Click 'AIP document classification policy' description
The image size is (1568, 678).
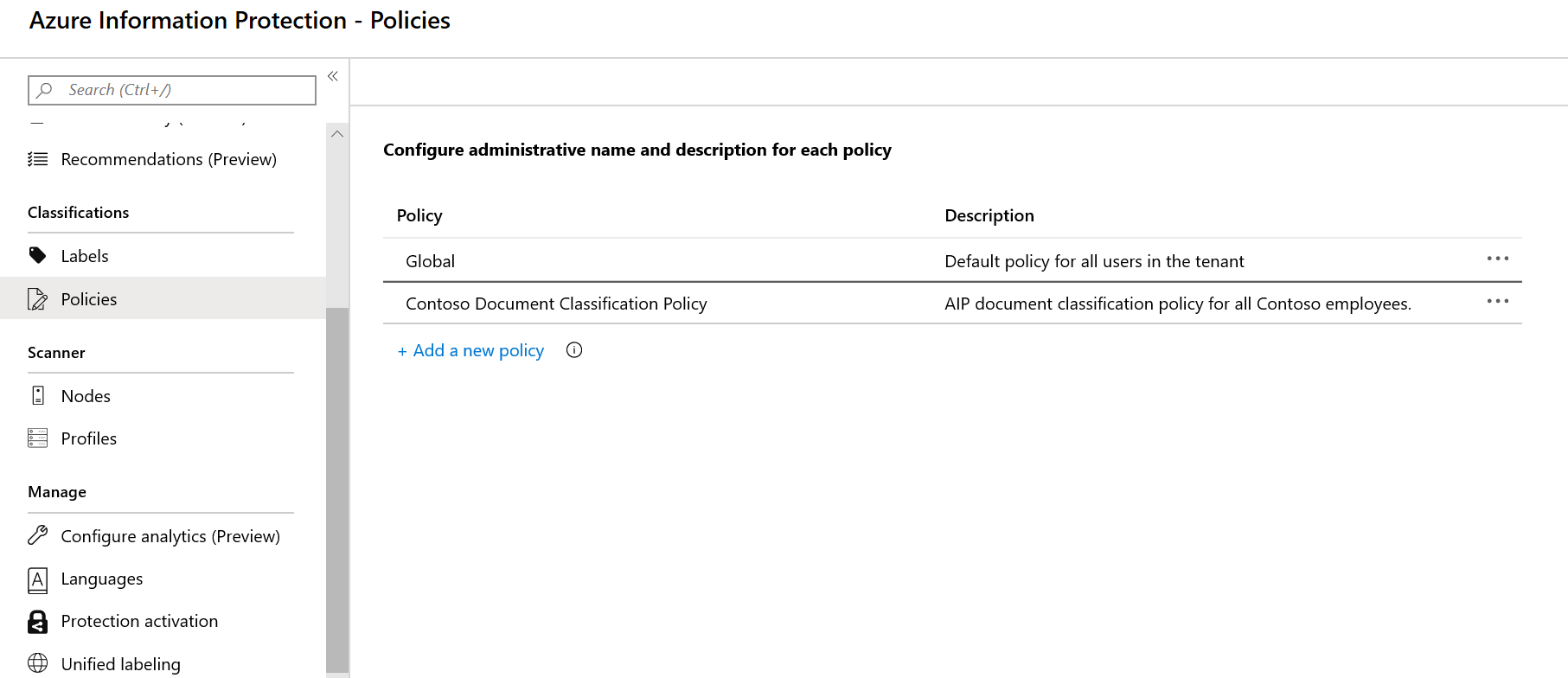pyautogui.click(x=1178, y=304)
